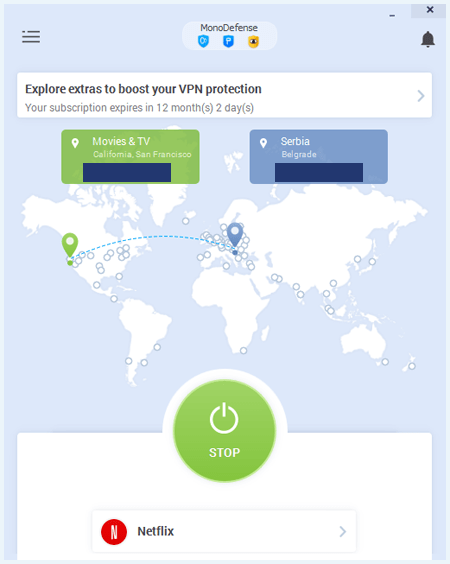Select the New Zealand server dot

pos(412,366)
